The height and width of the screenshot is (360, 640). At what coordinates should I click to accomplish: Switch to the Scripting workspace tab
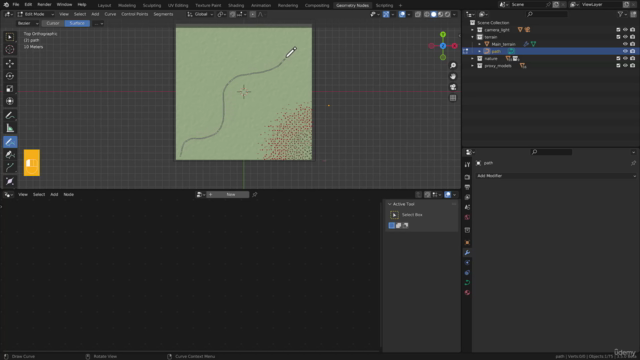(x=384, y=5)
